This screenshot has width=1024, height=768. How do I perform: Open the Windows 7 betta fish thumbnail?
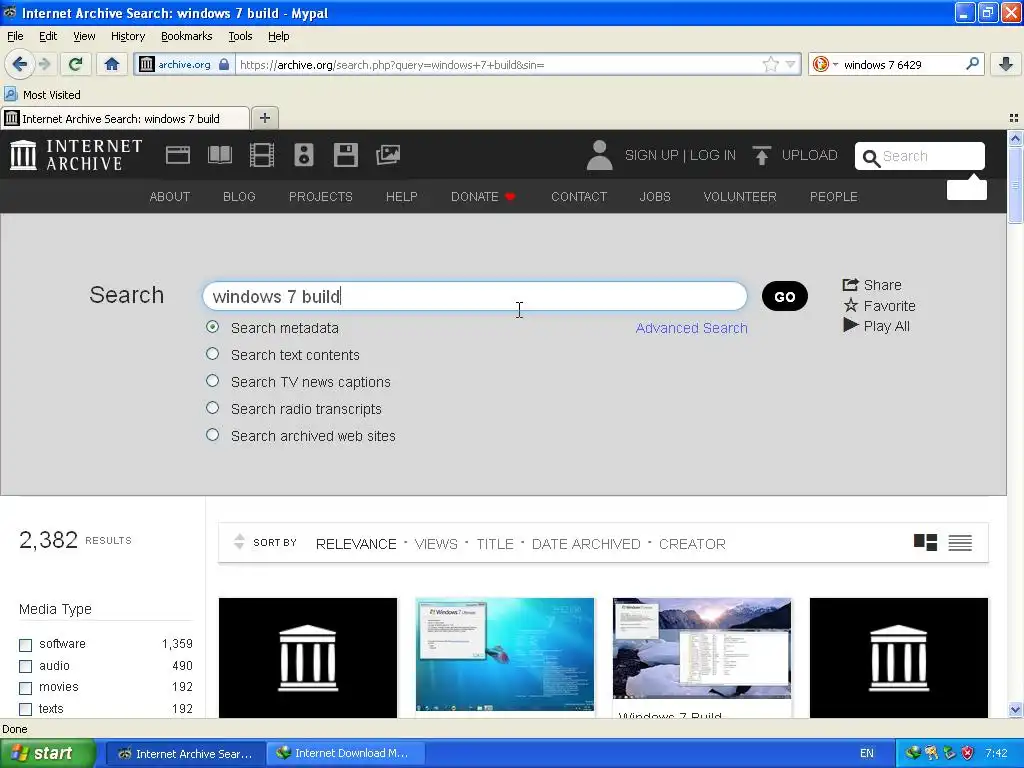coord(505,654)
